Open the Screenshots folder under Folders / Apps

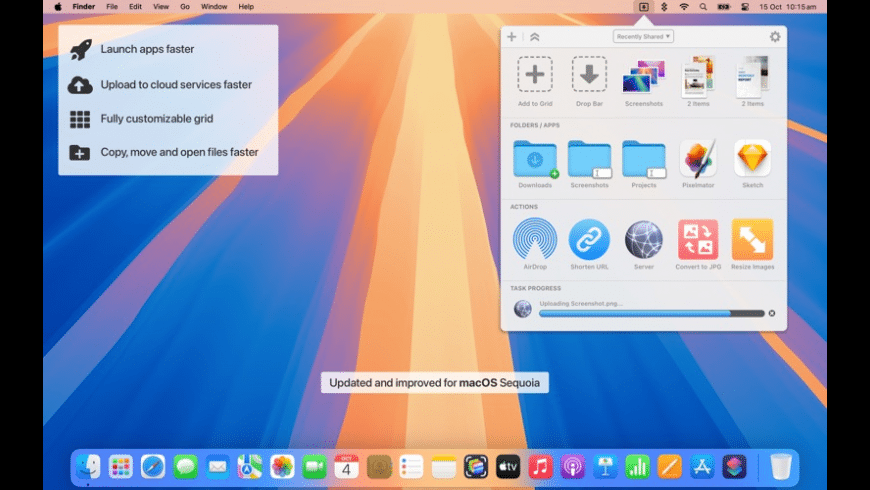click(x=589, y=159)
